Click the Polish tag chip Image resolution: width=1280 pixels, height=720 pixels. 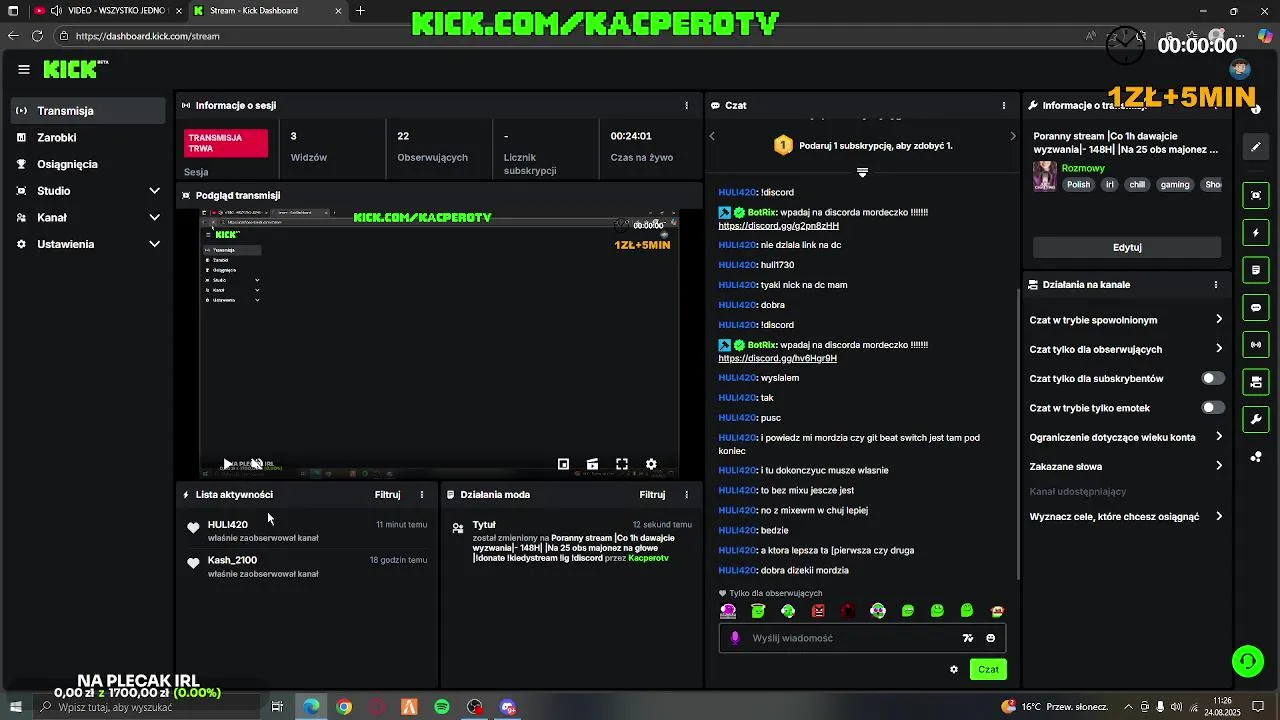click(1078, 185)
